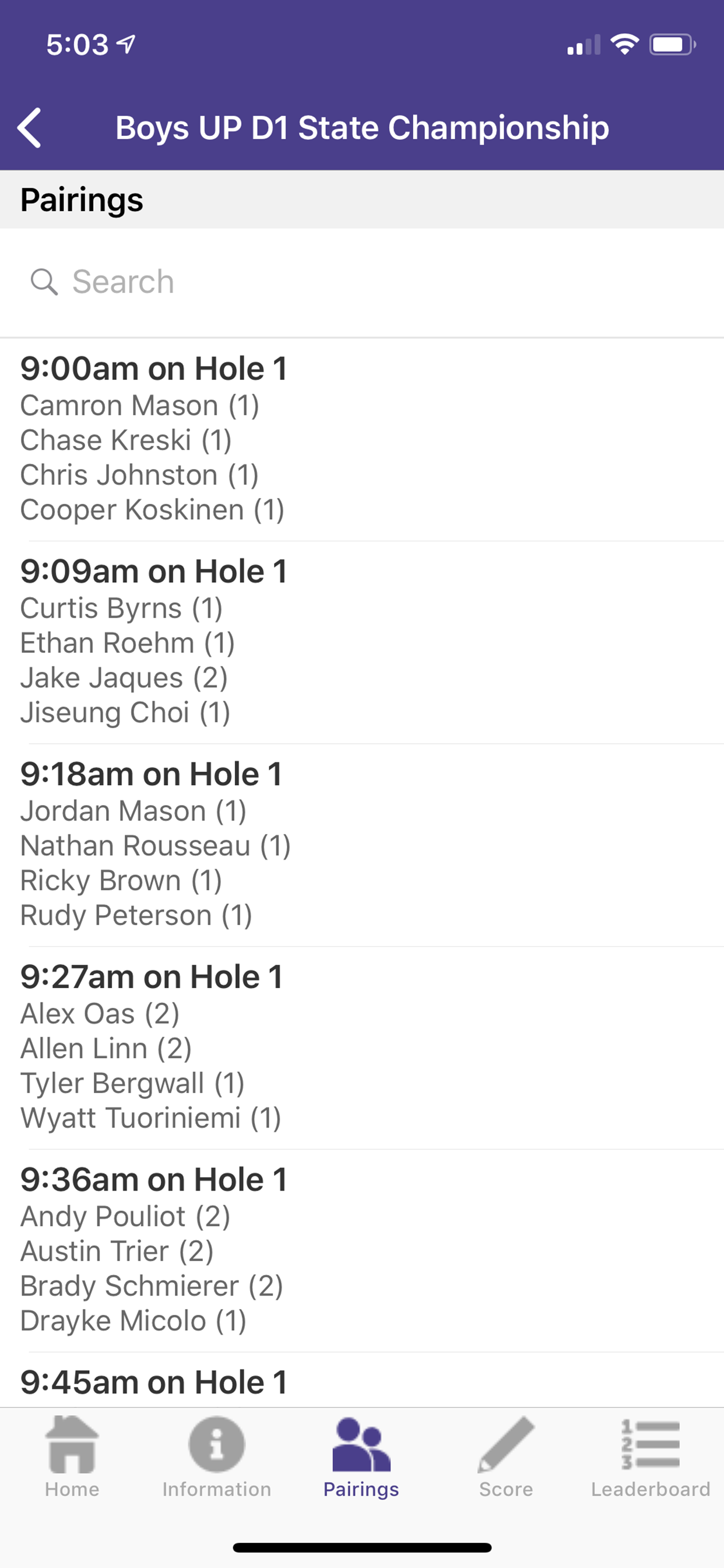Open the Score pencil icon

pos(505,1445)
